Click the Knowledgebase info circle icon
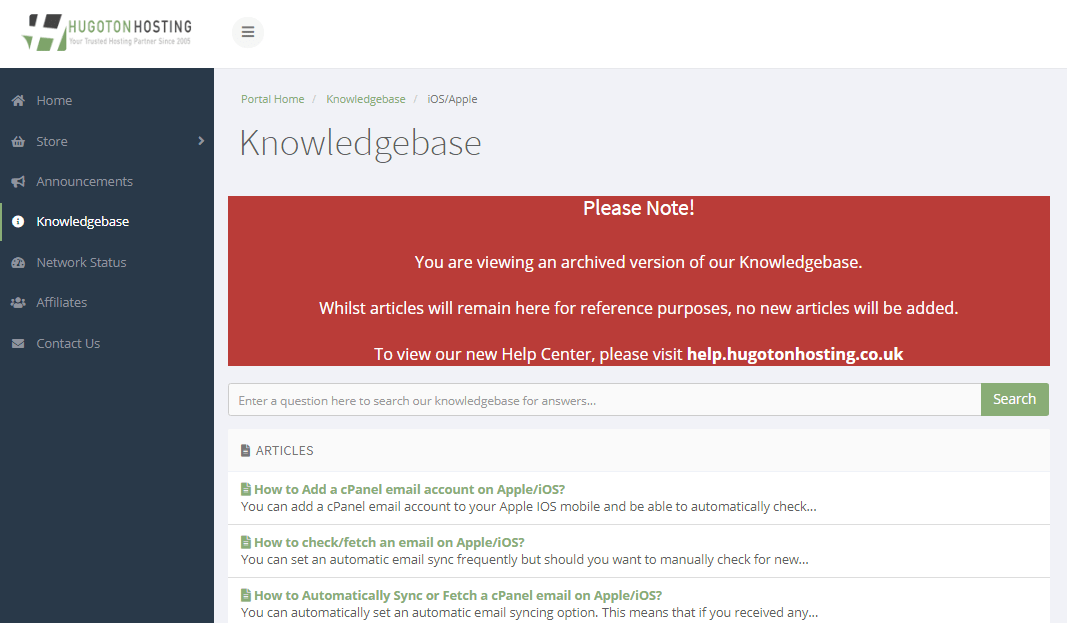Image resolution: width=1067 pixels, height=623 pixels. click(x=18, y=222)
